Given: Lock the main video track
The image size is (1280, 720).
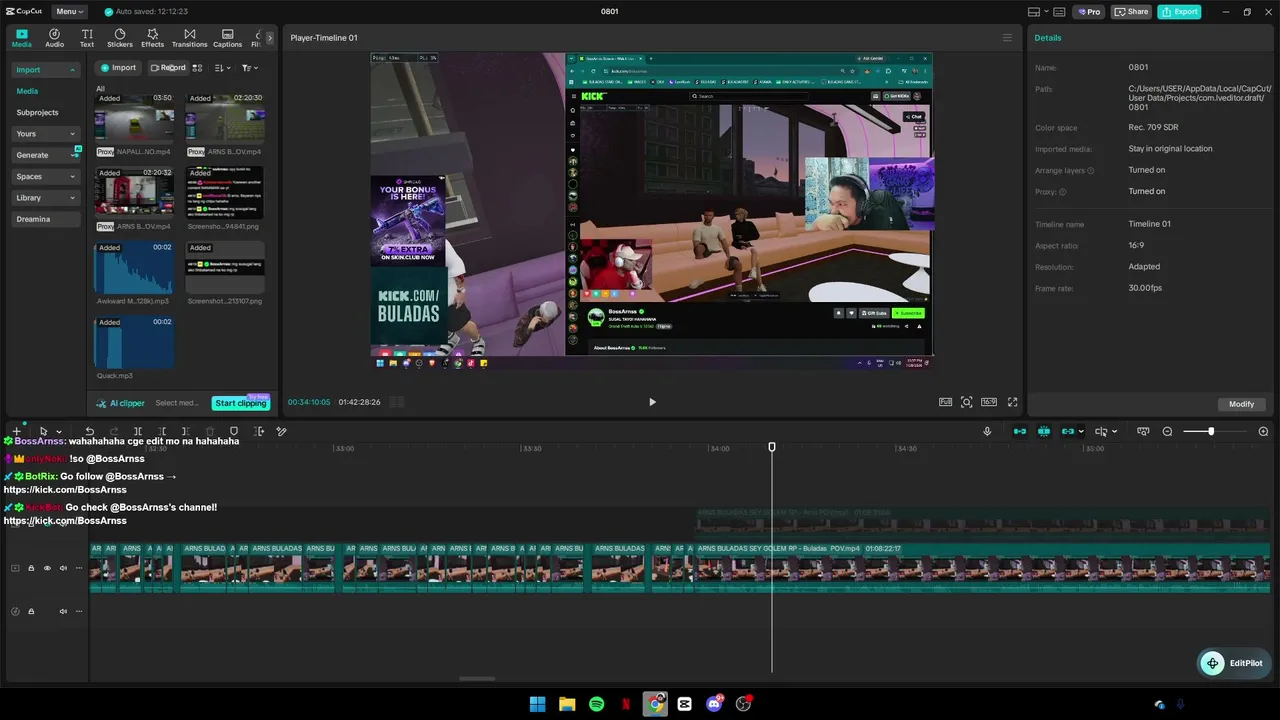Looking at the screenshot, I should click(x=31, y=568).
